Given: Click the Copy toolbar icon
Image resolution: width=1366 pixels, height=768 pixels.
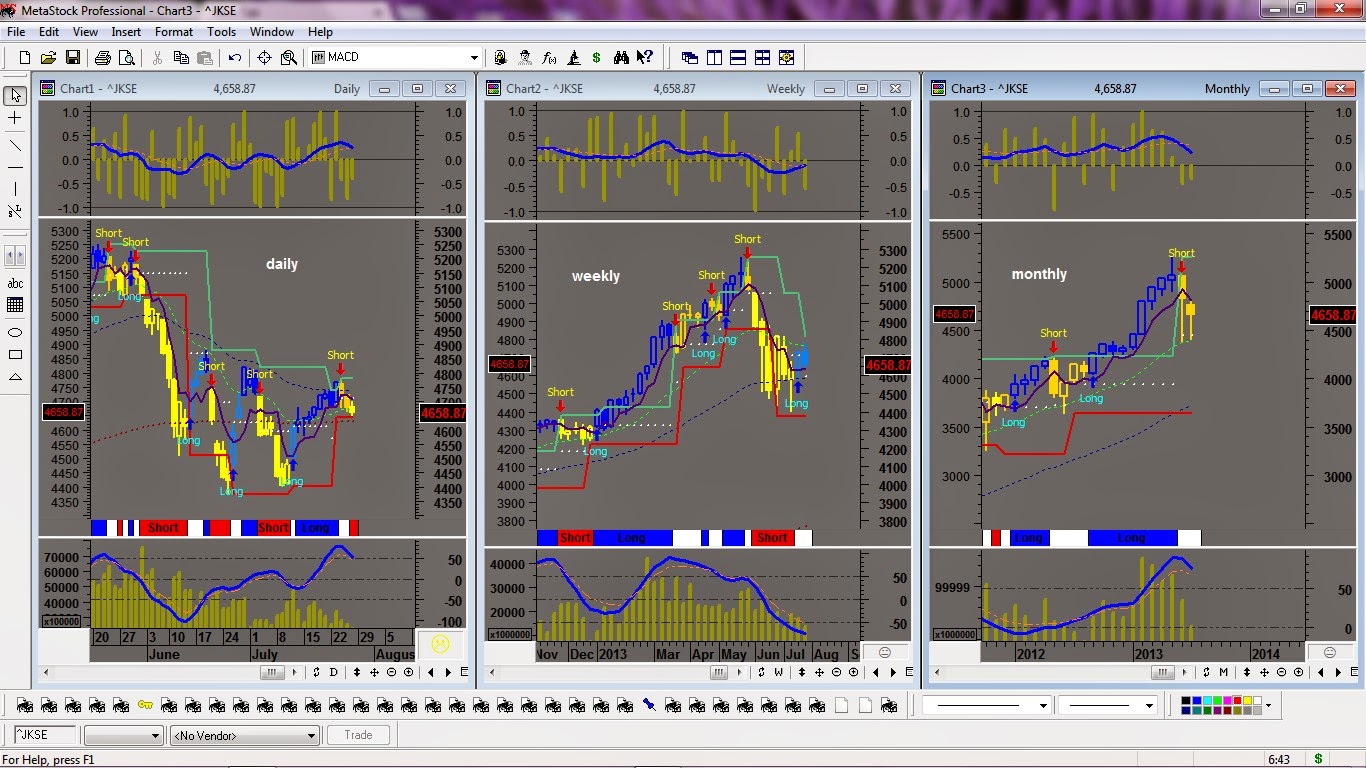Looking at the screenshot, I should tap(181, 57).
